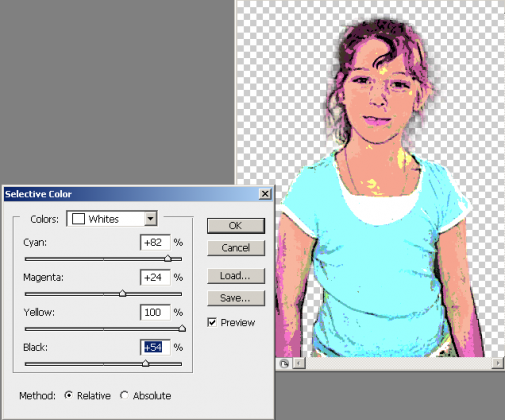Click the Cyan slider handle
The image size is (505, 420).
tap(168, 258)
